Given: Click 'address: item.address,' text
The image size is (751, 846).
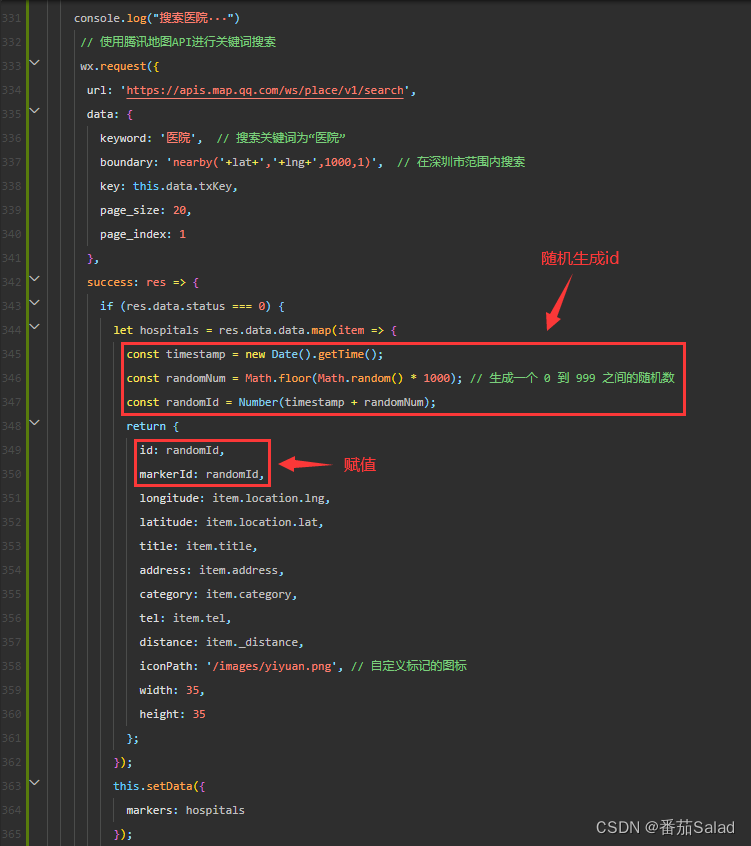Looking at the screenshot, I should [211, 570].
